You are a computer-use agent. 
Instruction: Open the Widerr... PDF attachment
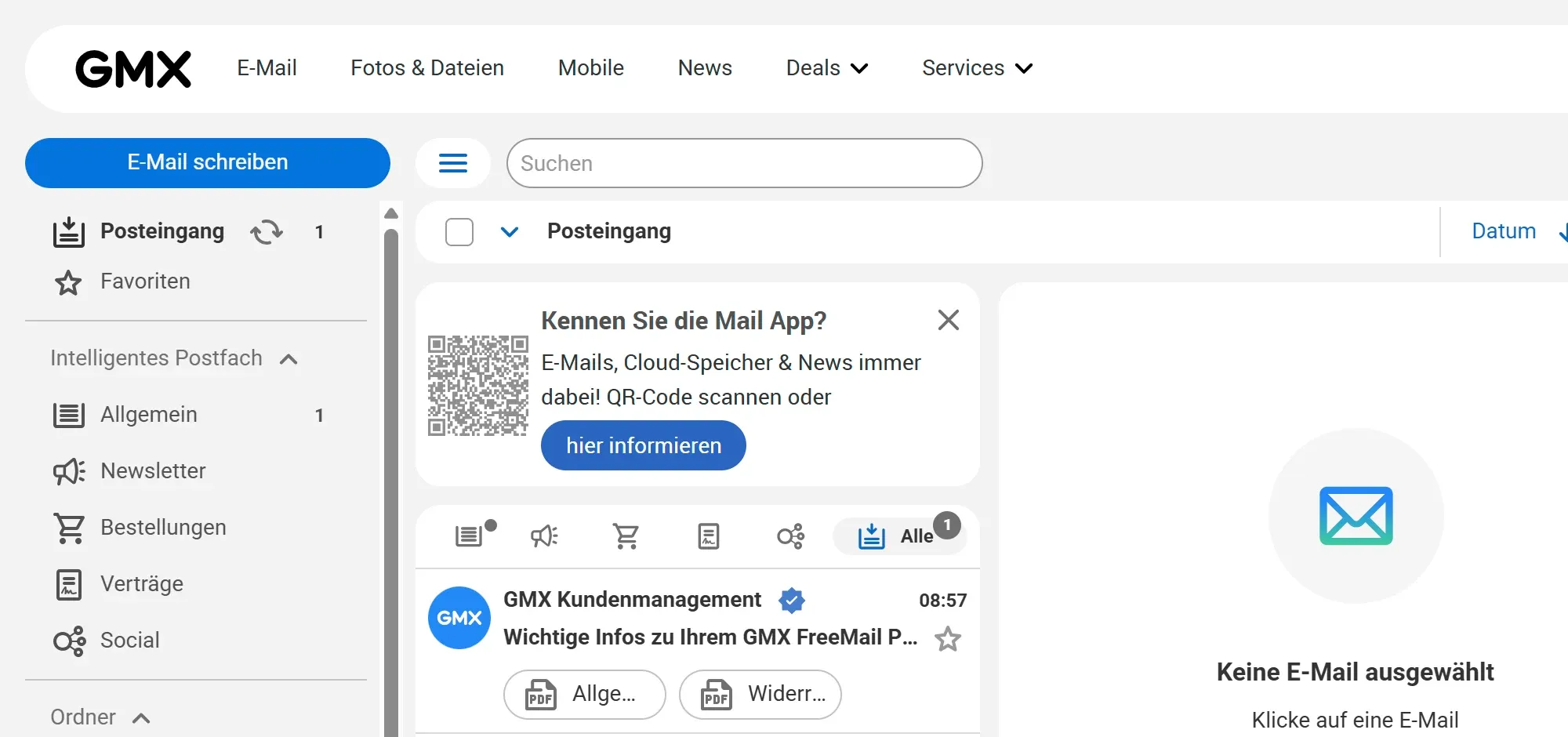click(x=760, y=695)
